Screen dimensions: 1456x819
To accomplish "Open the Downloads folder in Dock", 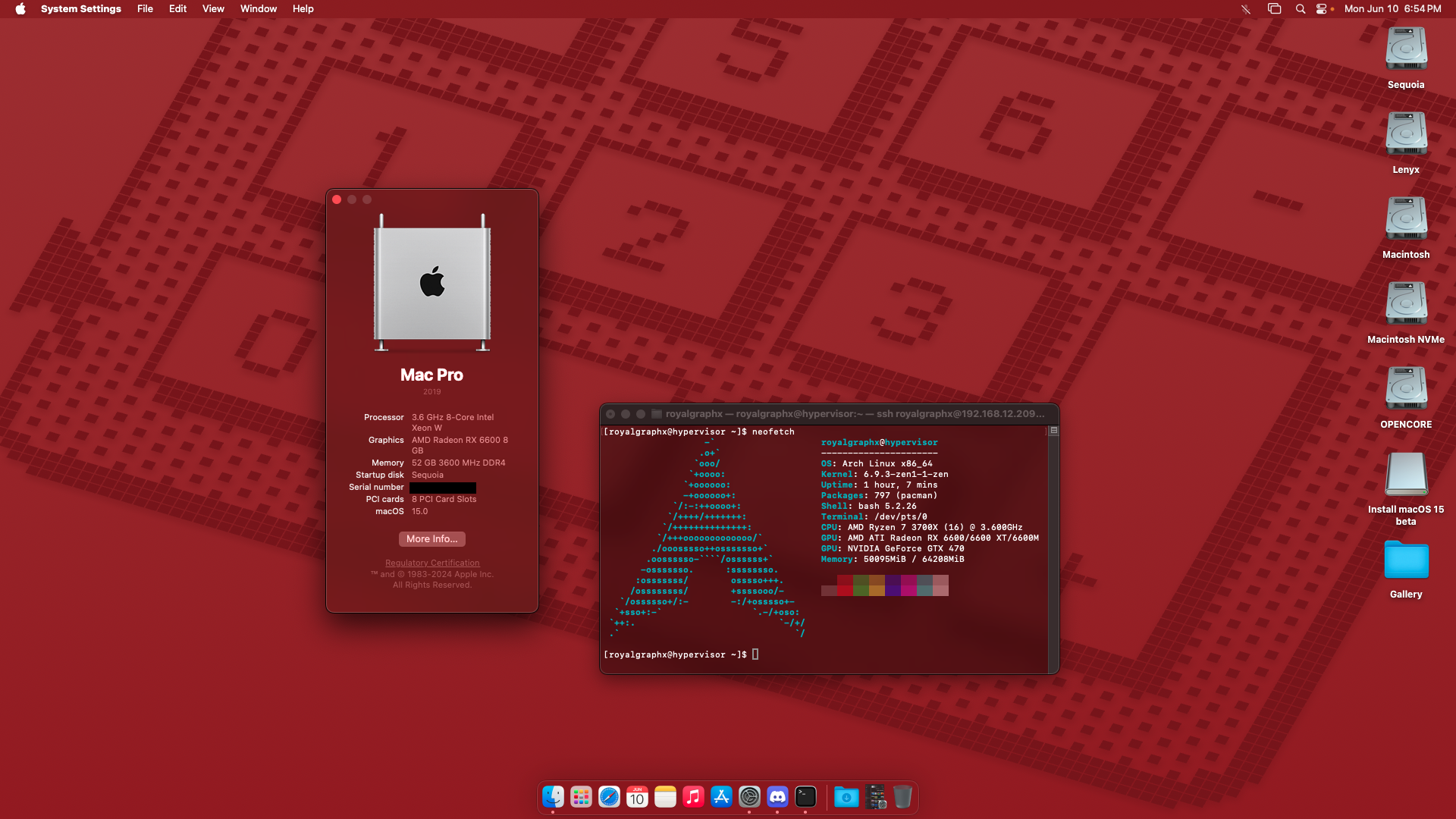I will click(x=846, y=797).
